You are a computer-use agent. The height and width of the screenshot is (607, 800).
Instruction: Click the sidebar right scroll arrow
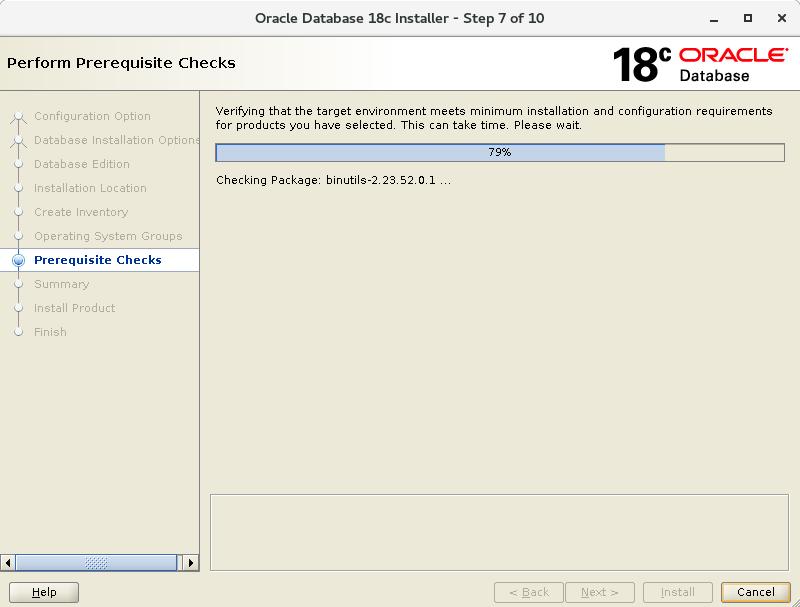pyautogui.click(x=191, y=563)
